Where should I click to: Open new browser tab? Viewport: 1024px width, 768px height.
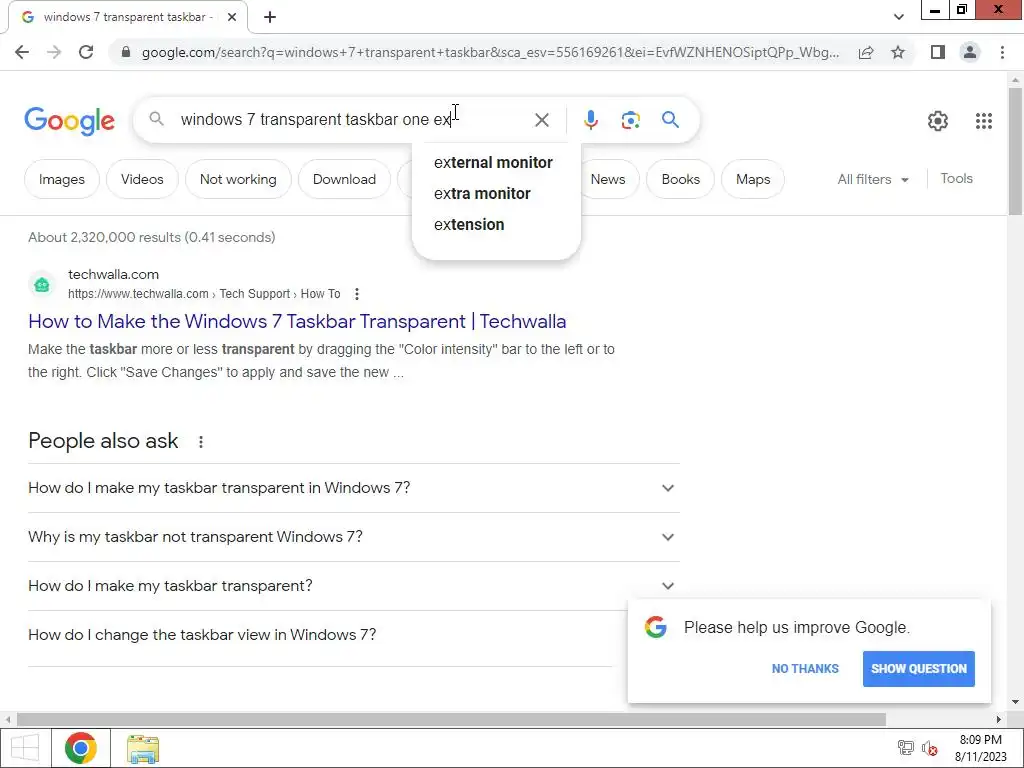(270, 17)
